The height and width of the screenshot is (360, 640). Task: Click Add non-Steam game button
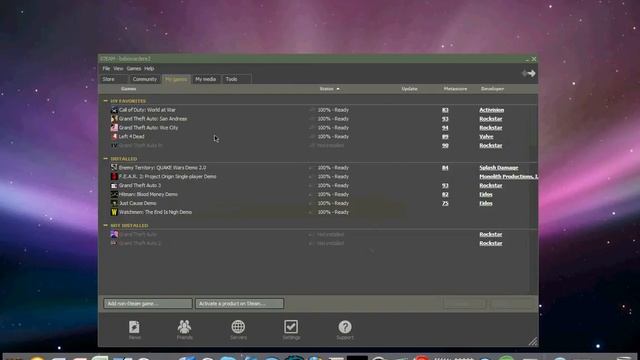(148, 304)
